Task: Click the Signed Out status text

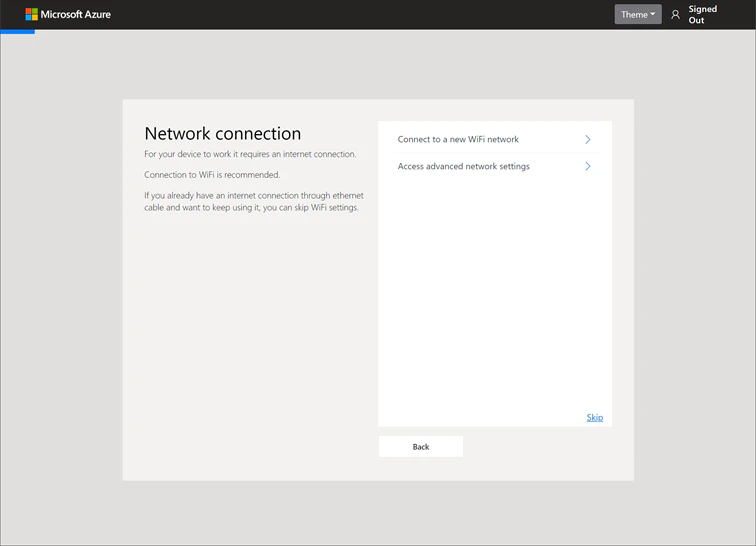Action: (702, 14)
